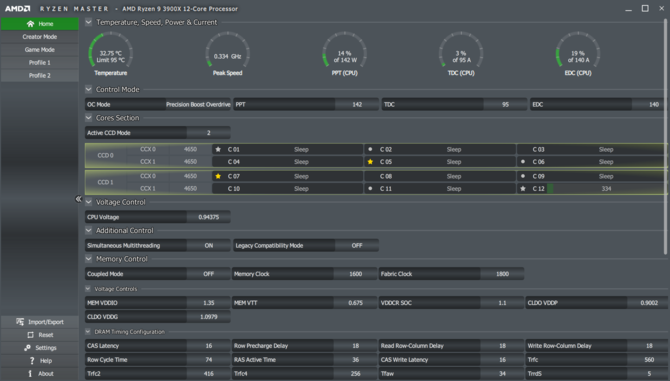The image size is (670, 381).
Task: Click the dot marker beside C 09
Action: pyautogui.click(x=523, y=176)
